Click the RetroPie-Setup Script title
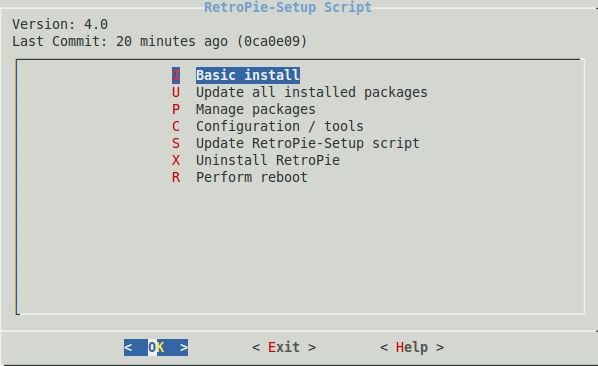 pyautogui.click(x=288, y=7)
